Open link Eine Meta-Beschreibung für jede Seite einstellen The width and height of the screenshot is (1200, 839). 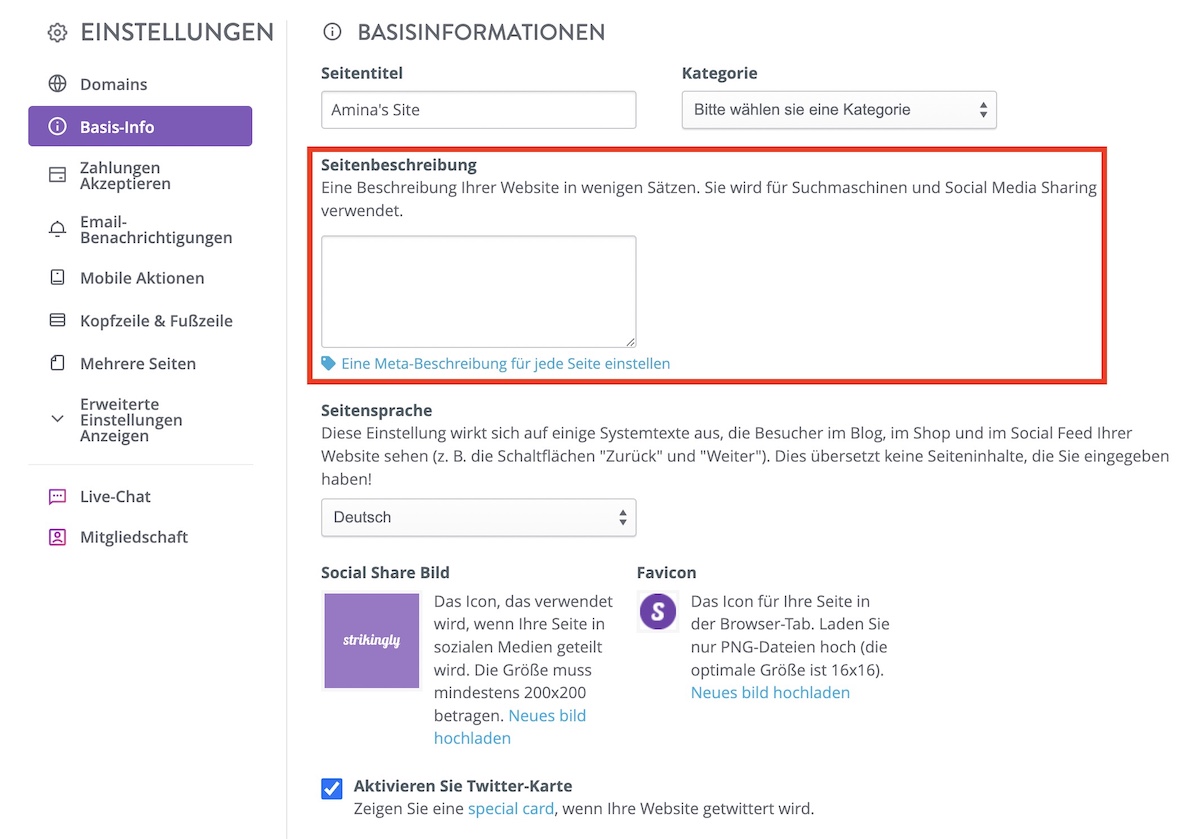(x=505, y=364)
